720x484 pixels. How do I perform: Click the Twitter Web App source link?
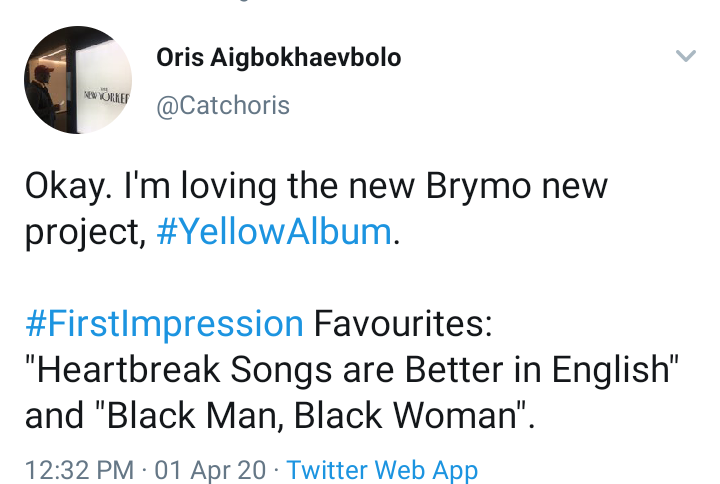(x=382, y=470)
